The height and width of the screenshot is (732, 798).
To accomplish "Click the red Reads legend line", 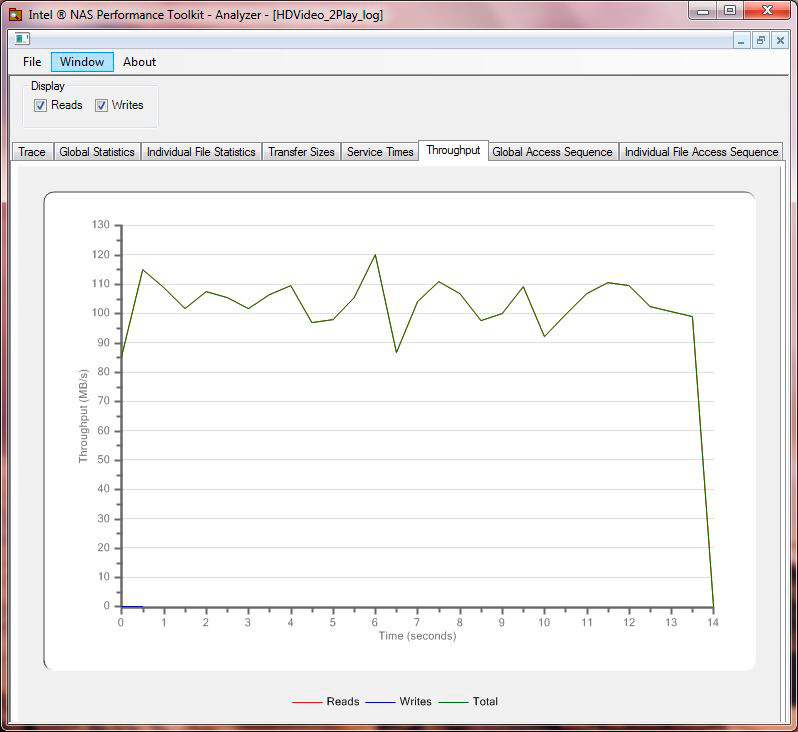I will coord(307,702).
